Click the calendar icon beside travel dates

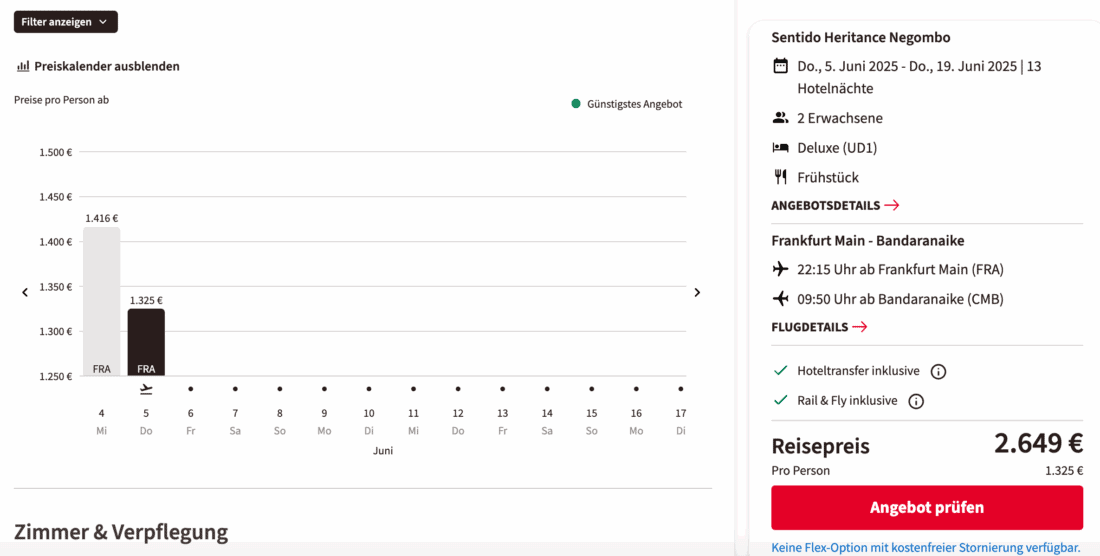pos(781,66)
